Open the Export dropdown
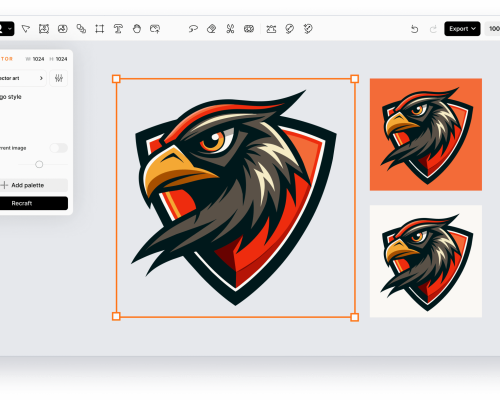Screen dimensions: 500x400 [x=462, y=29]
